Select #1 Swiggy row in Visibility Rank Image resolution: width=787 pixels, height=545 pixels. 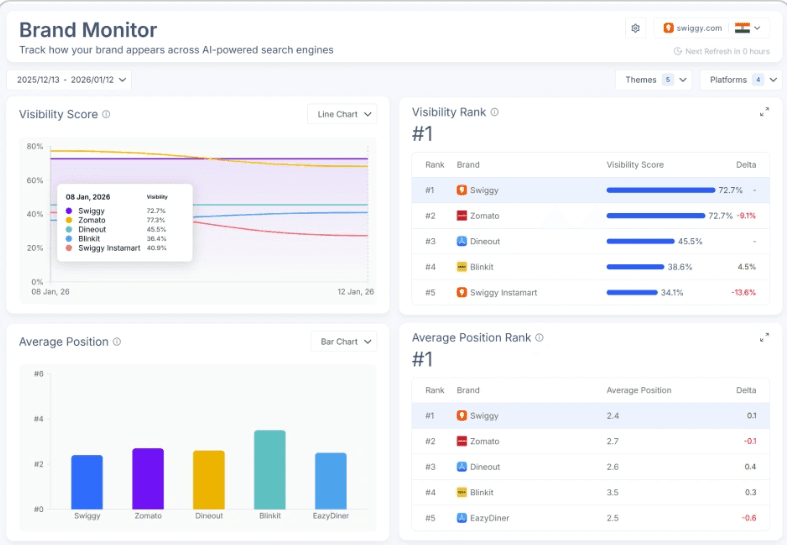point(590,190)
